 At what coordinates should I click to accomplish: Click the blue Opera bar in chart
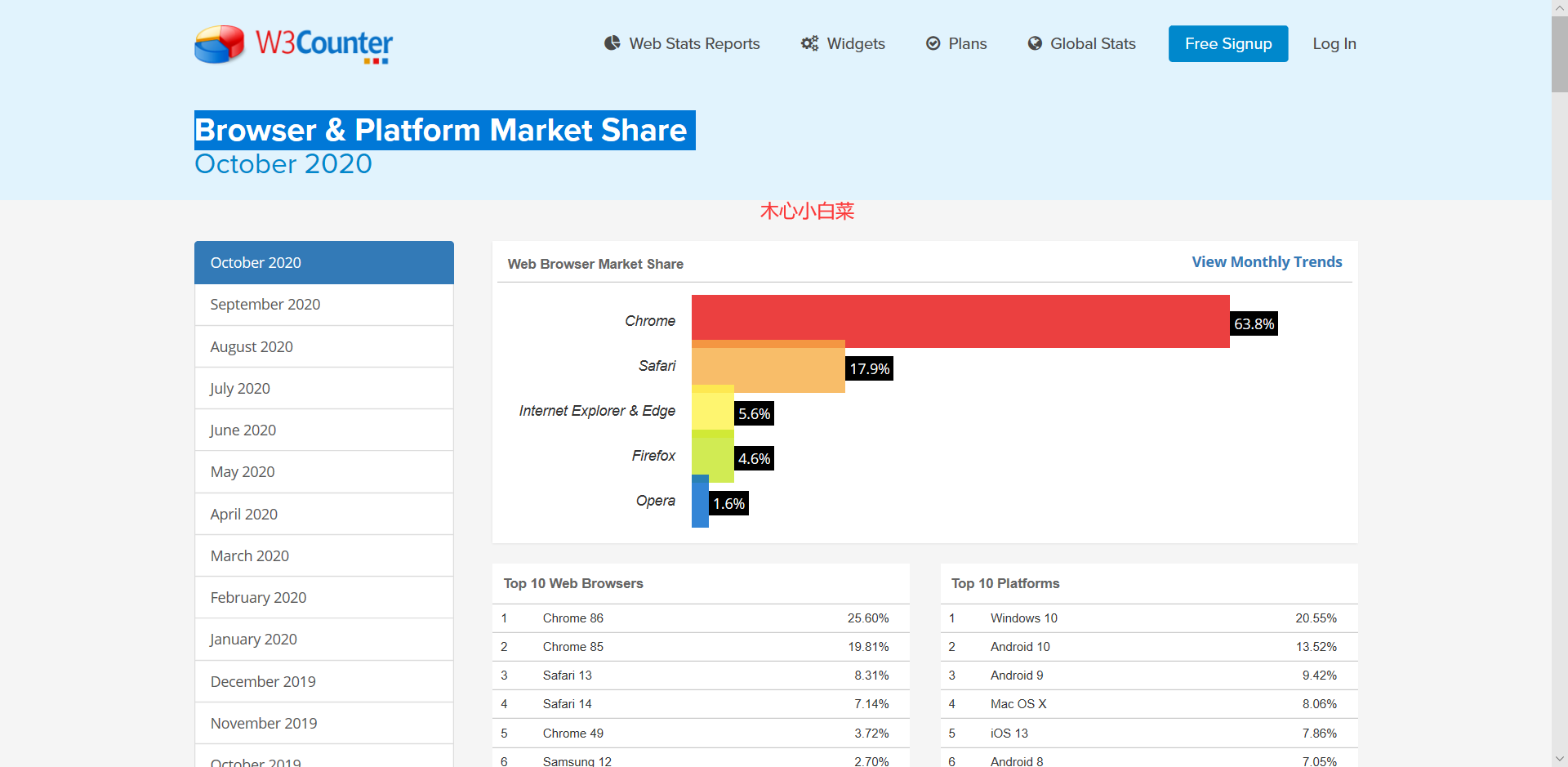700,502
